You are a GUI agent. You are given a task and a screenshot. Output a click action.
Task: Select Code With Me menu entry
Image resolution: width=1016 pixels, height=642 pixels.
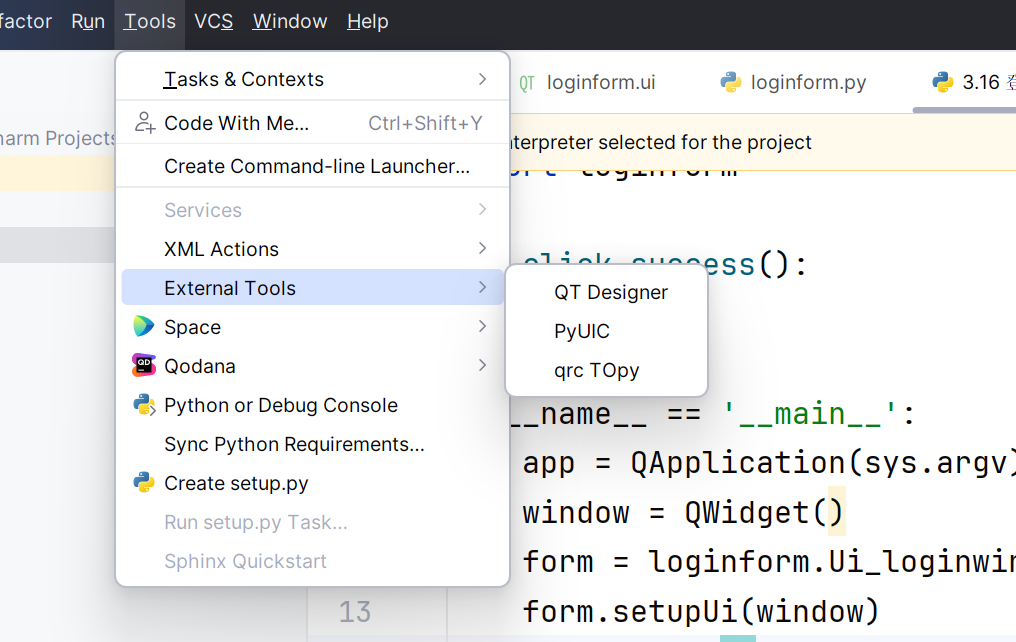[x=312, y=123]
